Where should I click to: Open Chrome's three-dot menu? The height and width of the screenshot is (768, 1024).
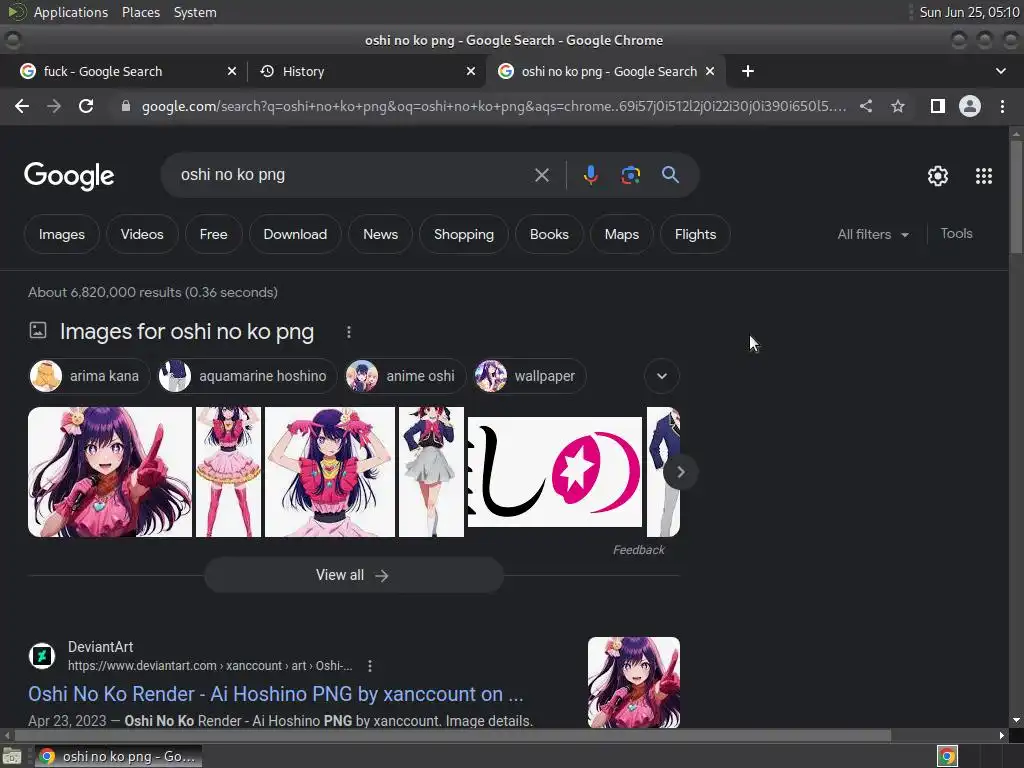pyautogui.click(x=1002, y=106)
